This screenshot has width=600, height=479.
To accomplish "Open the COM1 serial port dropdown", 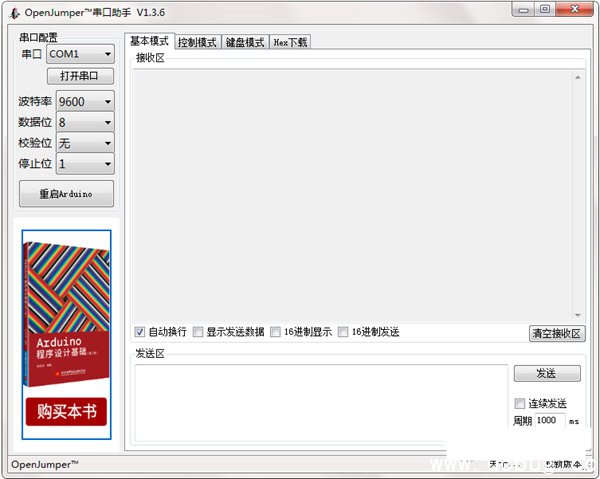I will point(80,54).
